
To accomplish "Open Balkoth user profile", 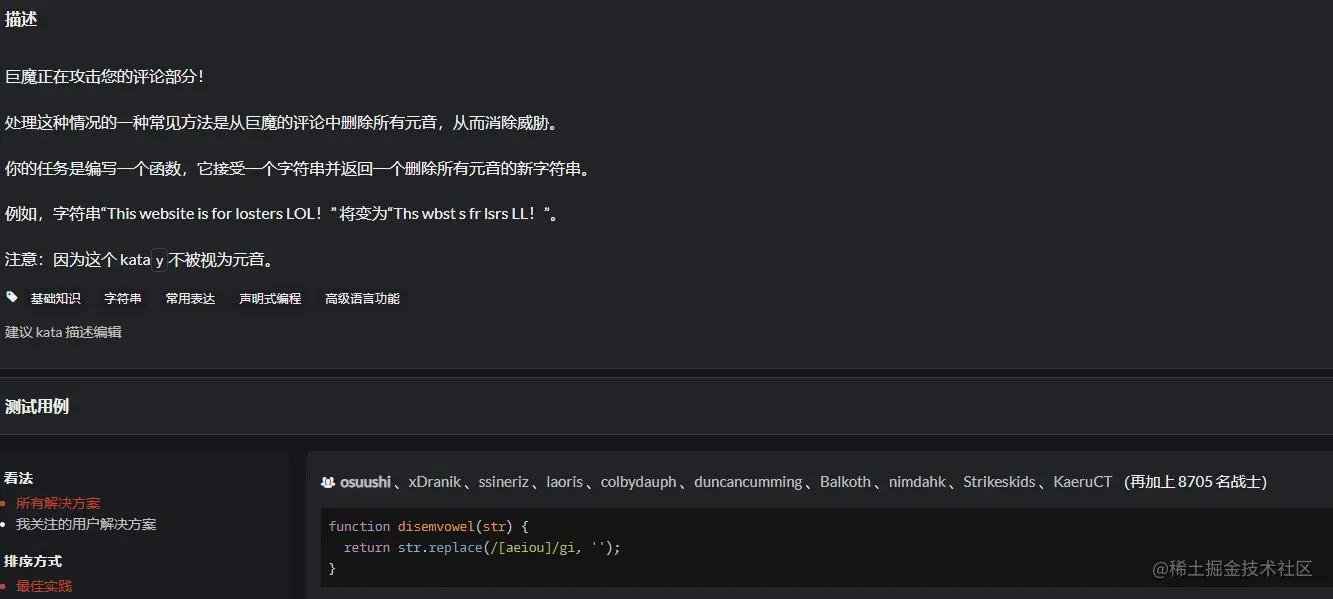I will coord(845,482).
